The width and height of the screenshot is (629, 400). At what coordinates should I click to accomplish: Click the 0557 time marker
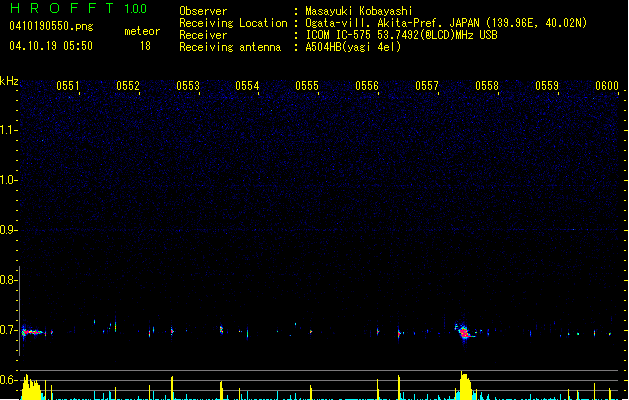427,86
